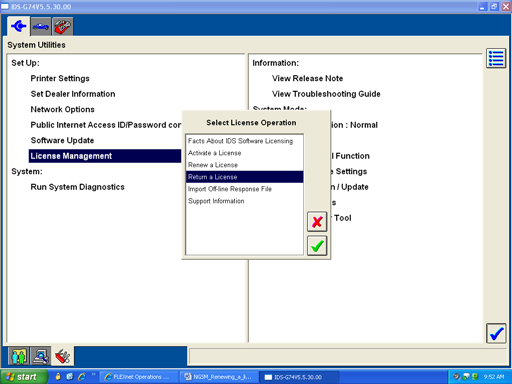This screenshot has width=512, height=384.
Task: Run System Diagnostics
Action: (x=77, y=187)
